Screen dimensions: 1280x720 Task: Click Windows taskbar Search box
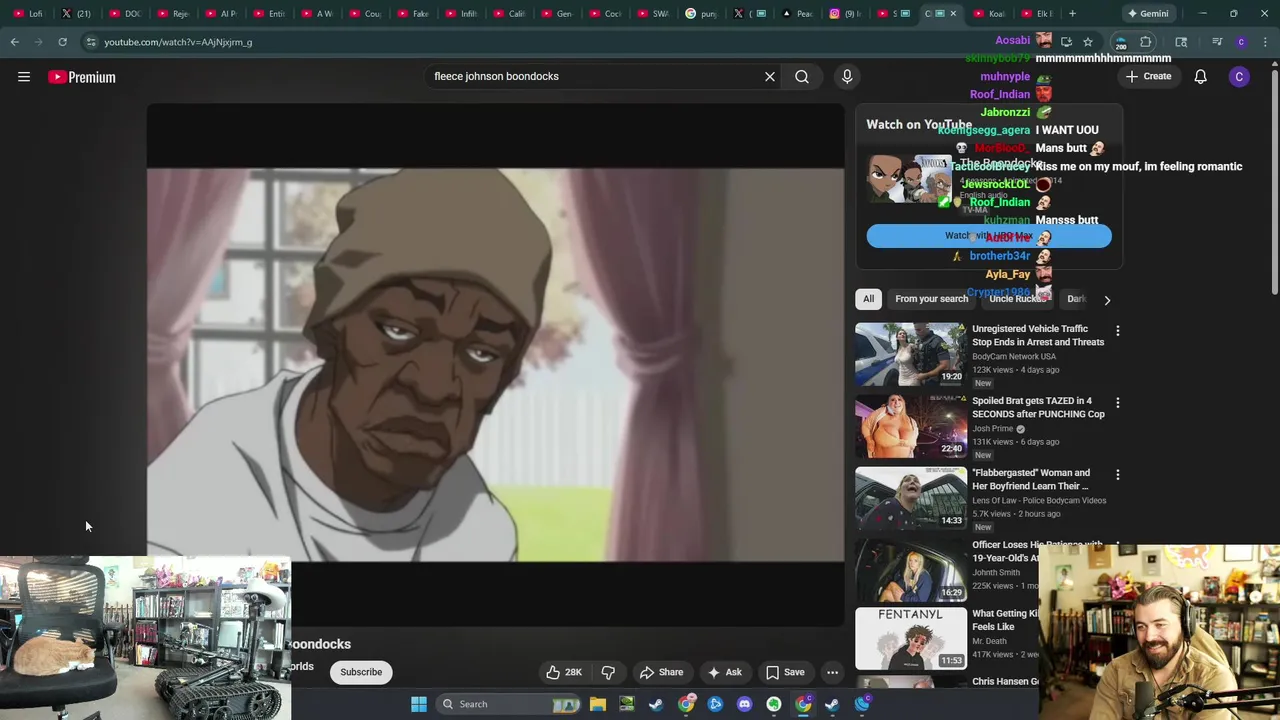508,704
